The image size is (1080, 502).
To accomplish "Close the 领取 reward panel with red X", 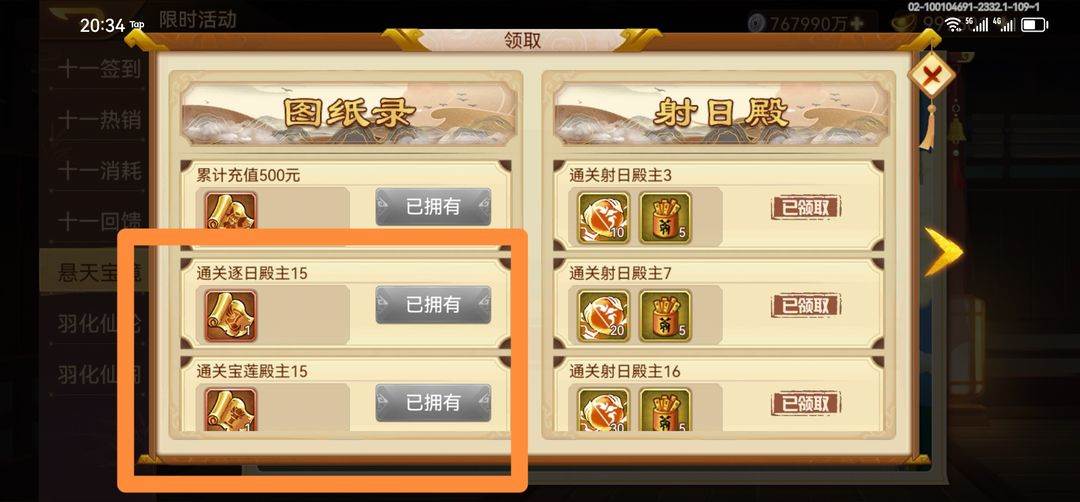I will (931, 74).
